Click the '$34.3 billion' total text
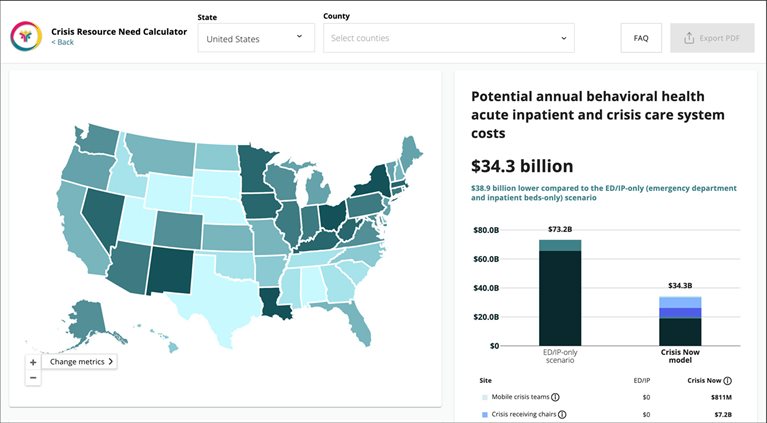Image resolution: width=767 pixels, height=423 pixels. coord(522,166)
